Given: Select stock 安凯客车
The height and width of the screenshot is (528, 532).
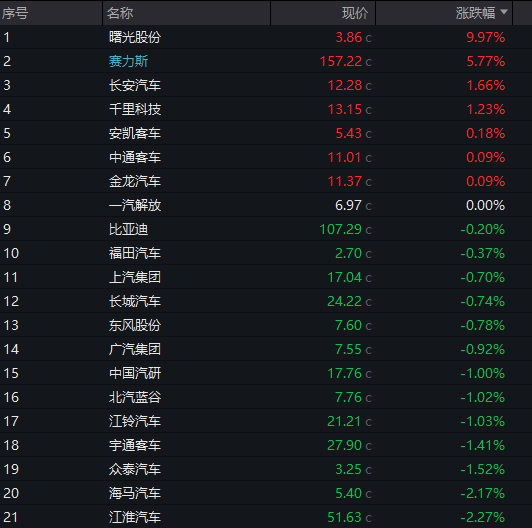Looking at the screenshot, I should [x=135, y=133].
